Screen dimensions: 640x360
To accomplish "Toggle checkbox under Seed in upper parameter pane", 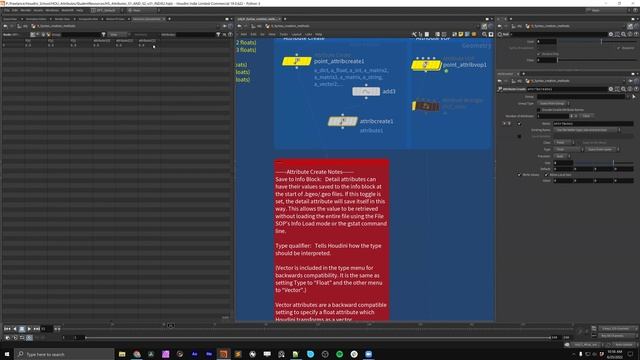I will [x=538, y=54].
